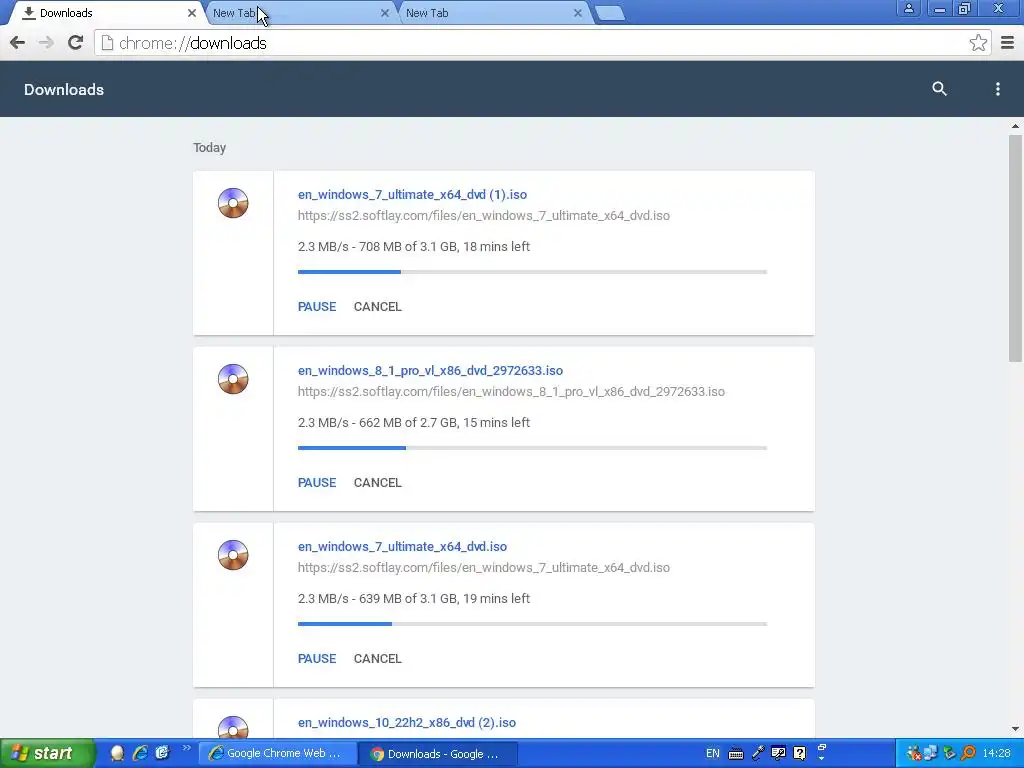The image size is (1024, 768).
Task: Pause the en_windows_7_ultimate_x64_dvd (1).iso download
Action: coord(317,307)
